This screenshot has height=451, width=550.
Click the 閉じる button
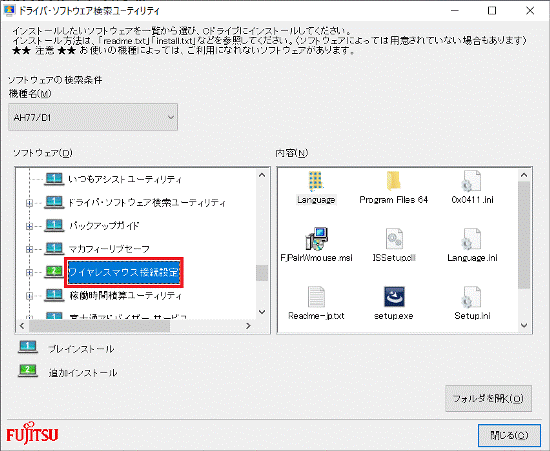pyautogui.click(x=509, y=435)
